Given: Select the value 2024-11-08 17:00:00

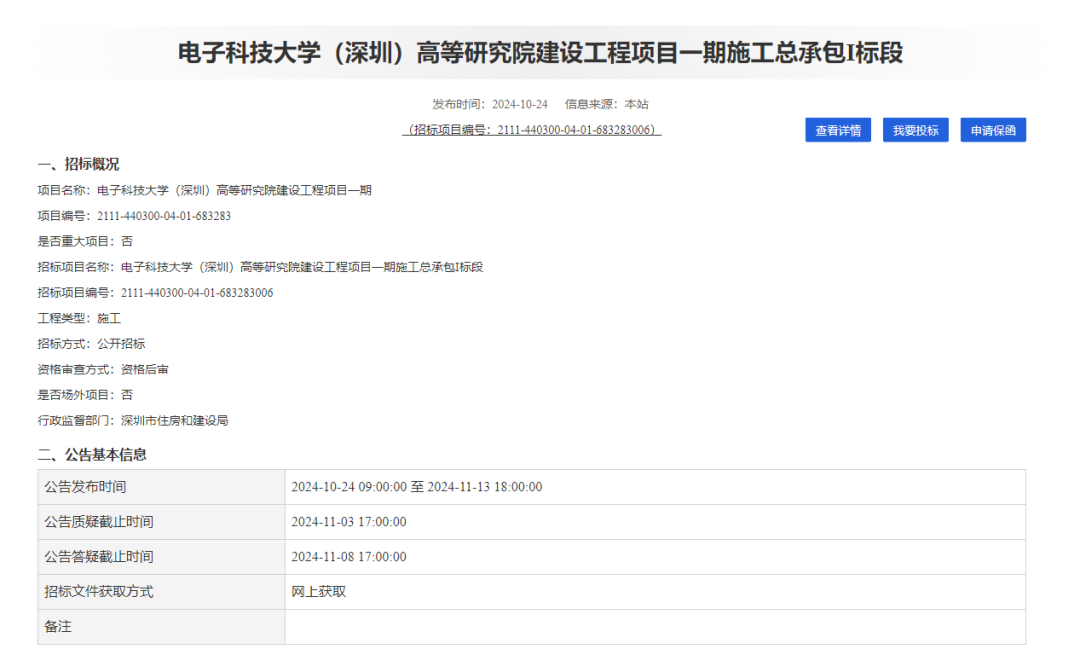Looking at the screenshot, I should pyautogui.click(x=349, y=557).
